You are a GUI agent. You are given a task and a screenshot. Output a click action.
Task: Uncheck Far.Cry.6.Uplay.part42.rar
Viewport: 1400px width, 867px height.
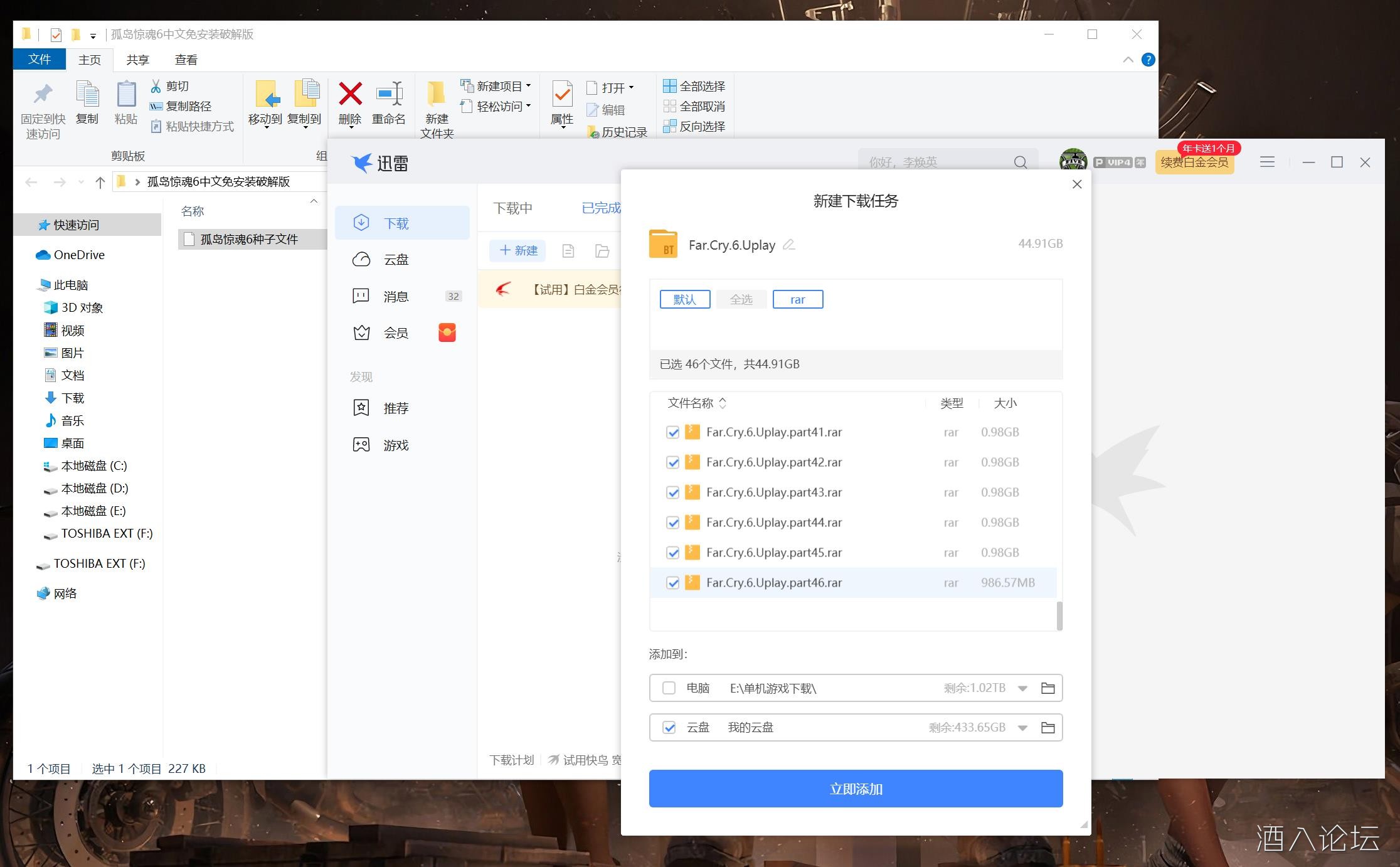click(672, 462)
